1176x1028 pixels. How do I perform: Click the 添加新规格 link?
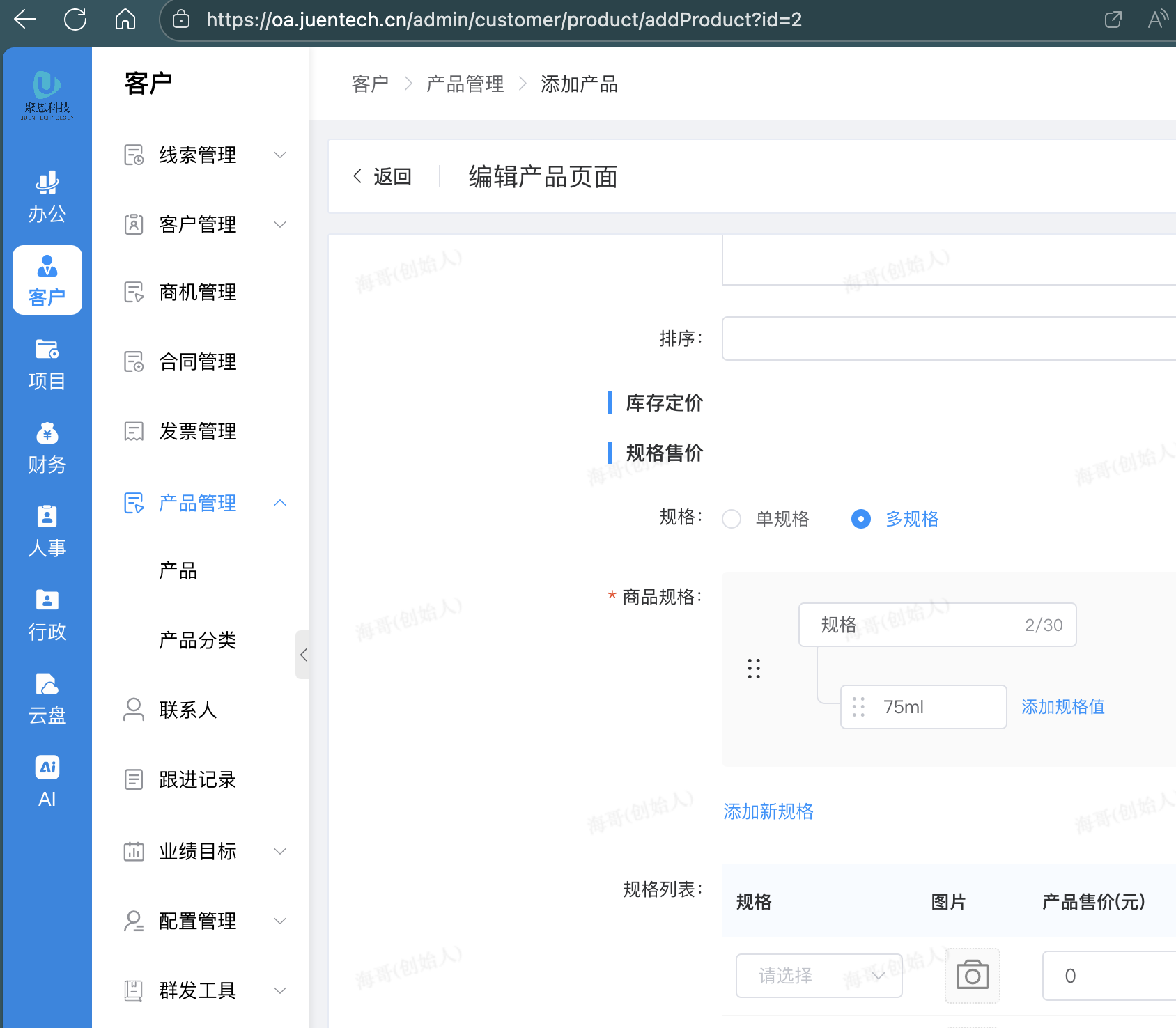[x=768, y=811]
